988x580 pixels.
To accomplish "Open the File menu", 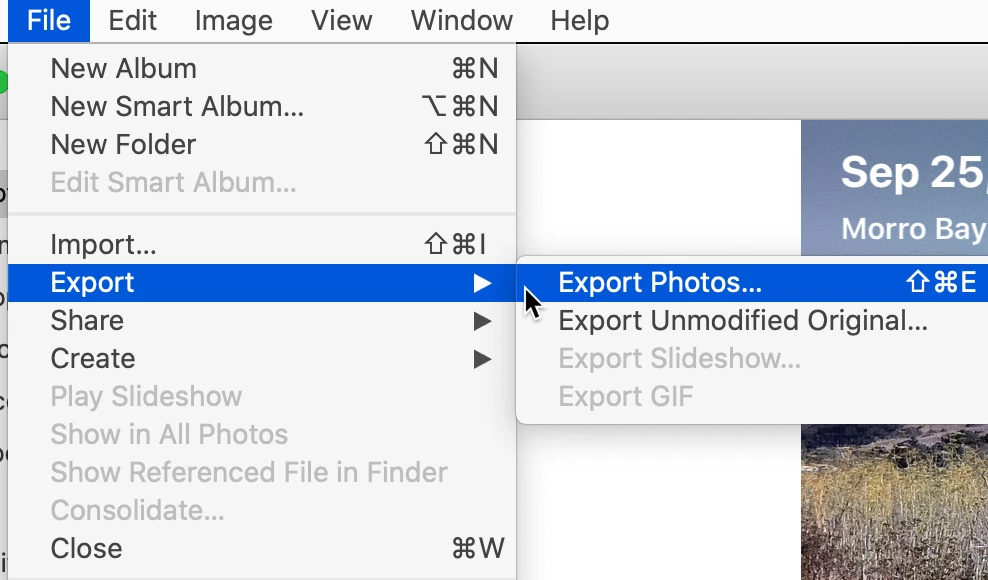I will (49, 21).
